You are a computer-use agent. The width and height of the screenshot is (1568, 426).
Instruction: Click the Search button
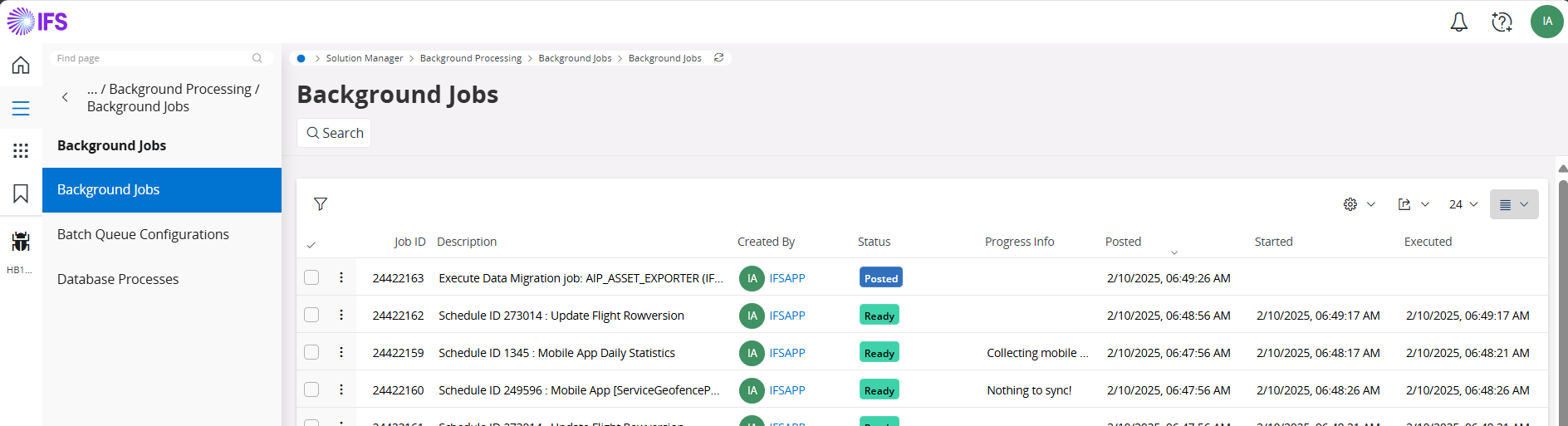334,133
